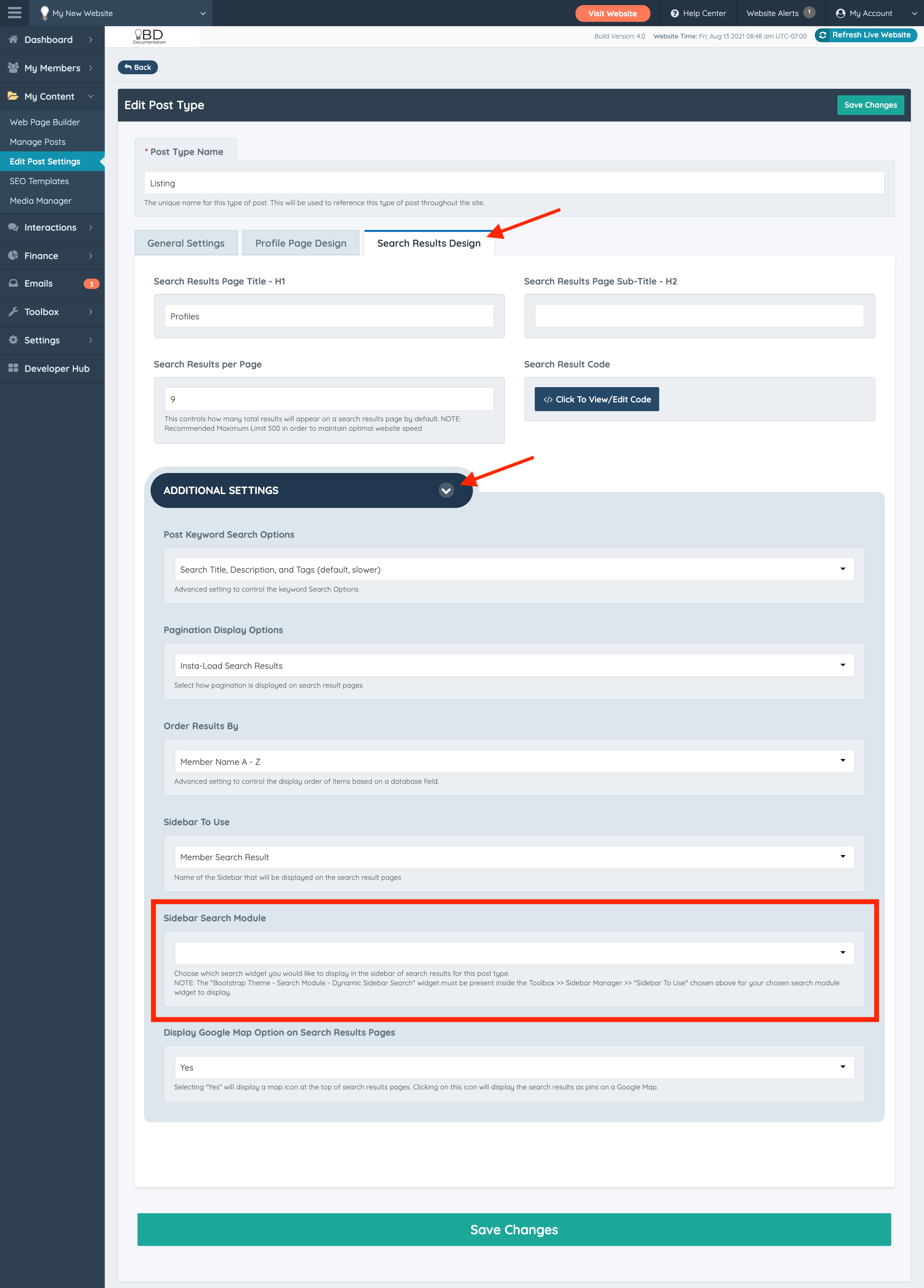Click the Back button

point(138,67)
